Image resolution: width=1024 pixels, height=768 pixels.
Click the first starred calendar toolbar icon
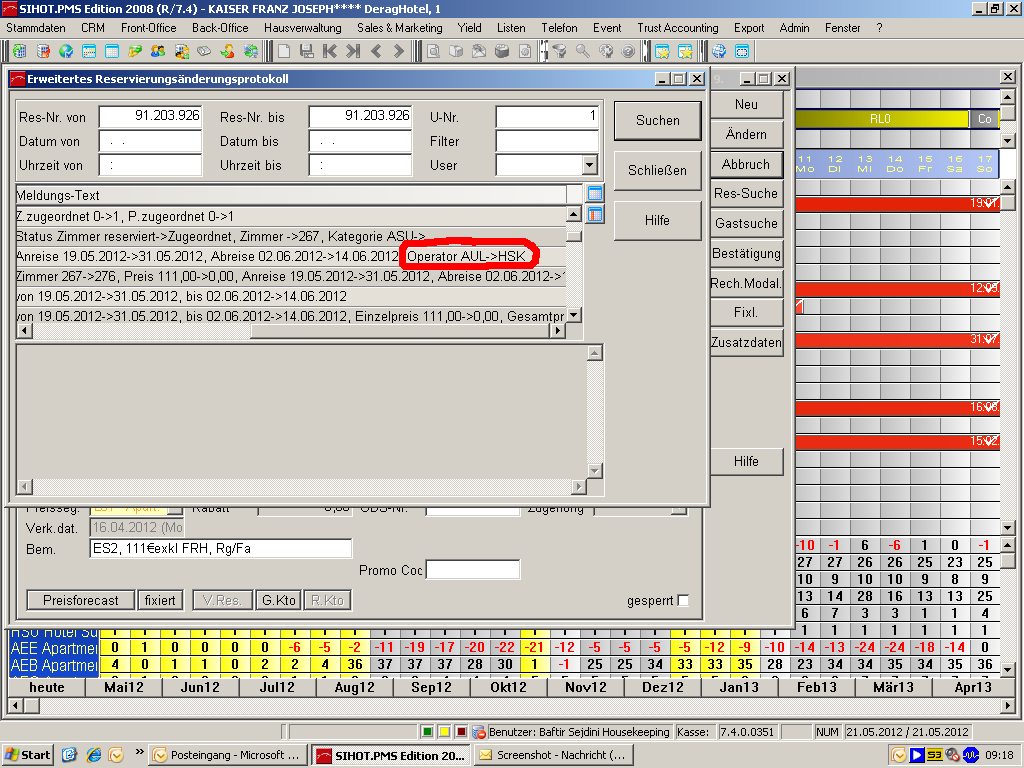pos(662,51)
